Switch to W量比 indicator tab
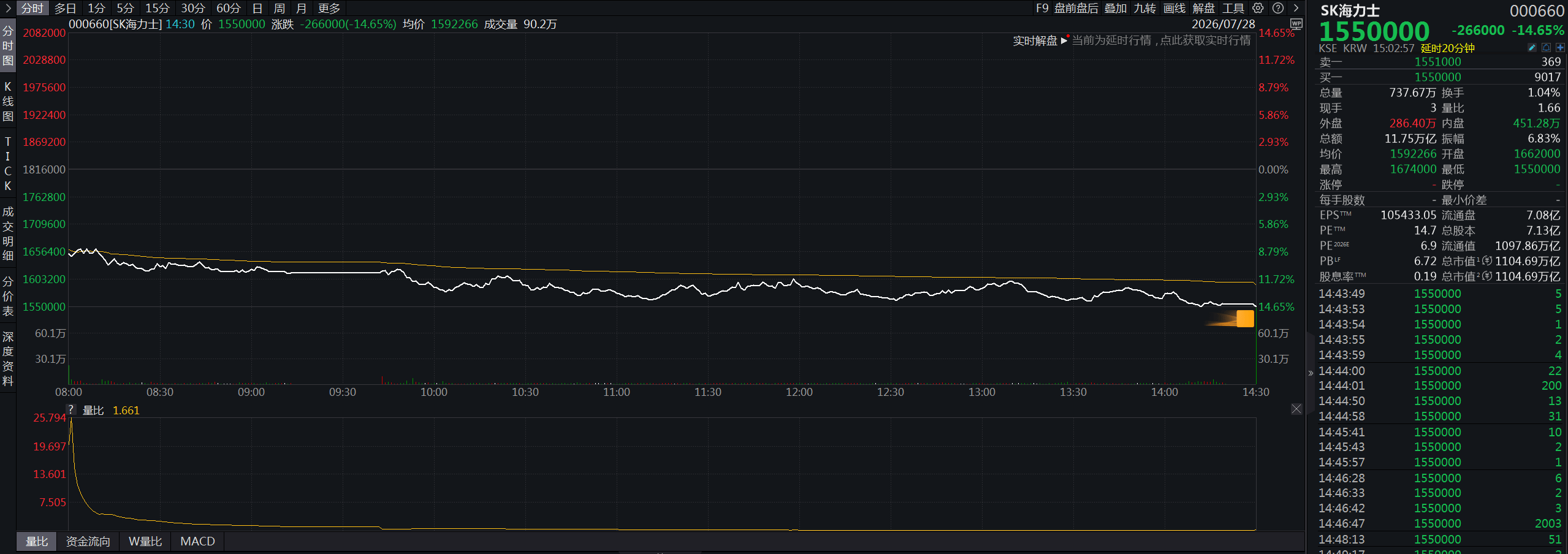This screenshot has width=1568, height=554. tap(145, 541)
